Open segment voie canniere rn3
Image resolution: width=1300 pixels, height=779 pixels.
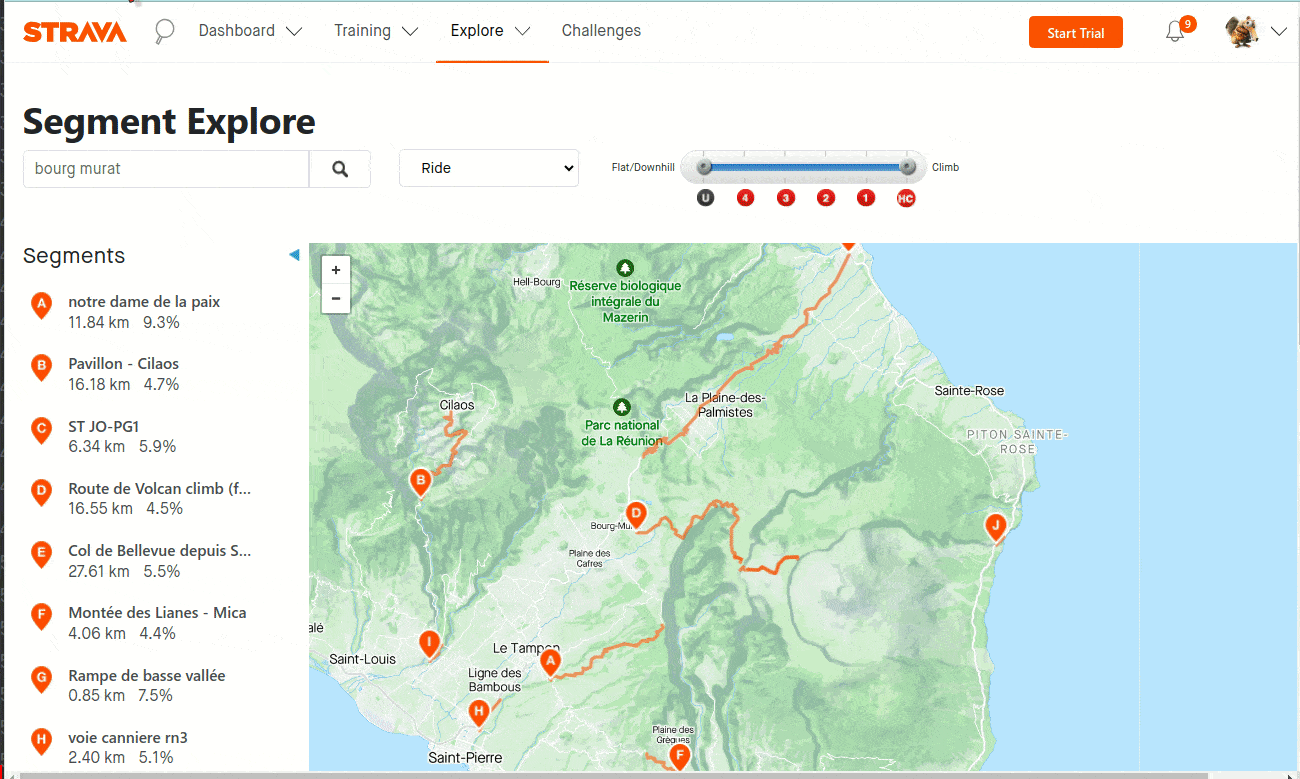tap(128, 737)
